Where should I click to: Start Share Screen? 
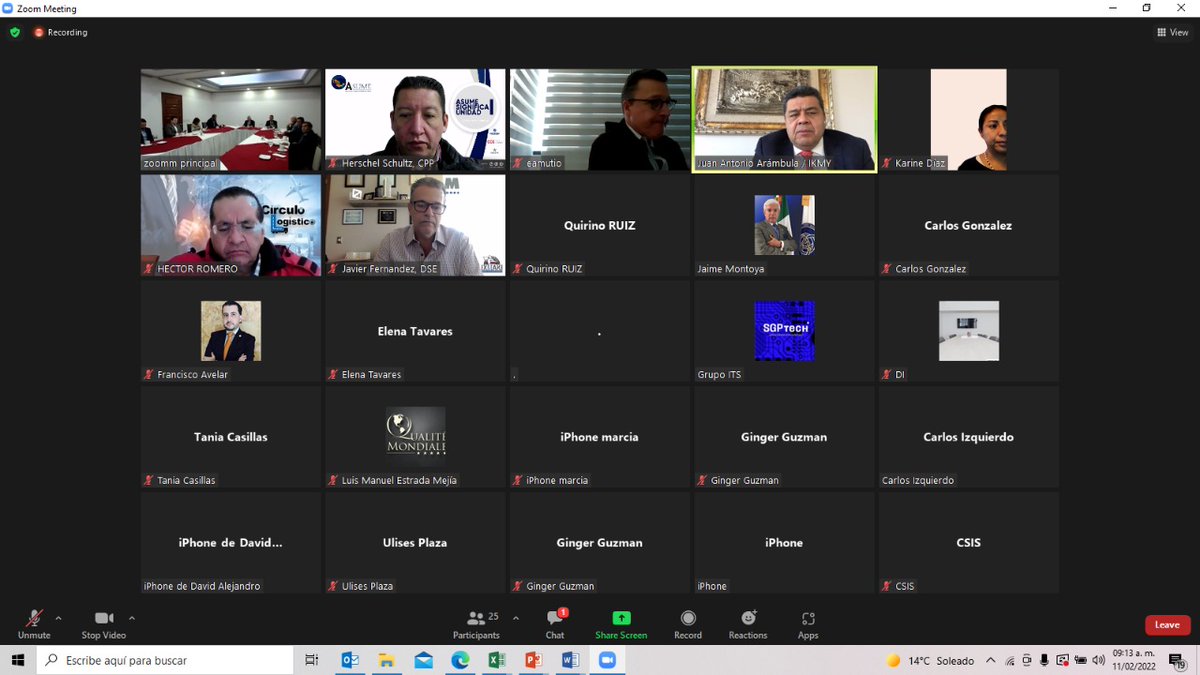pyautogui.click(x=621, y=624)
